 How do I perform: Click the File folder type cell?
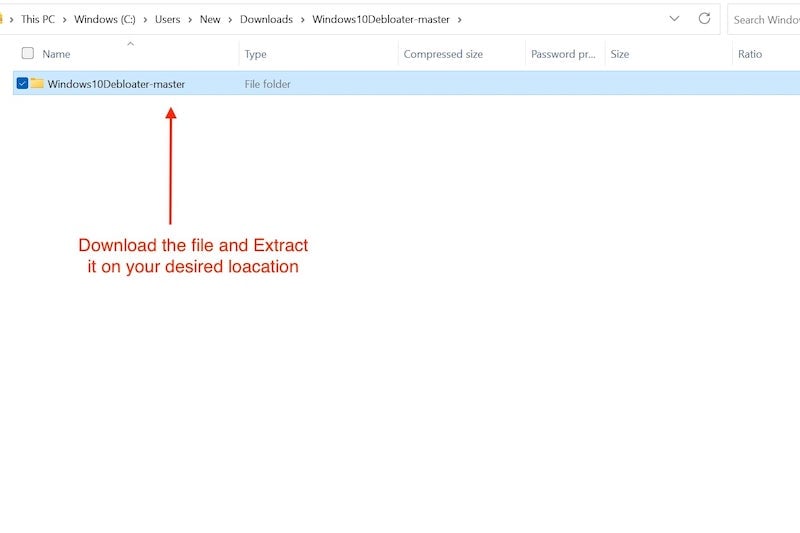coord(267,84)
